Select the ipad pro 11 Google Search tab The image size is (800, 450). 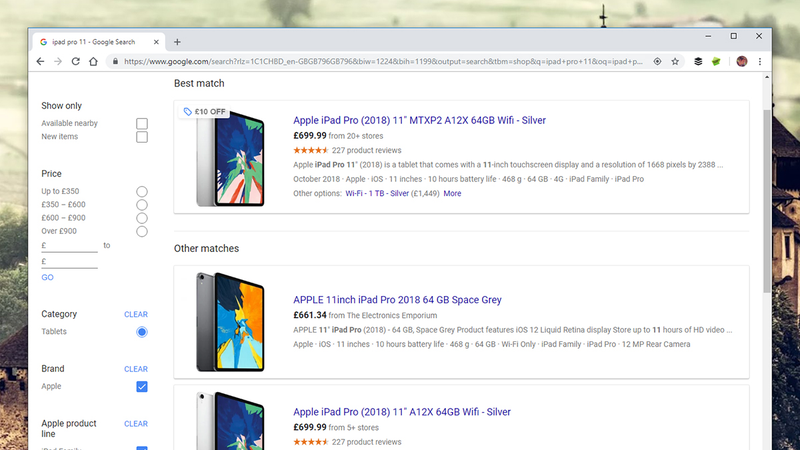point(97,42)
